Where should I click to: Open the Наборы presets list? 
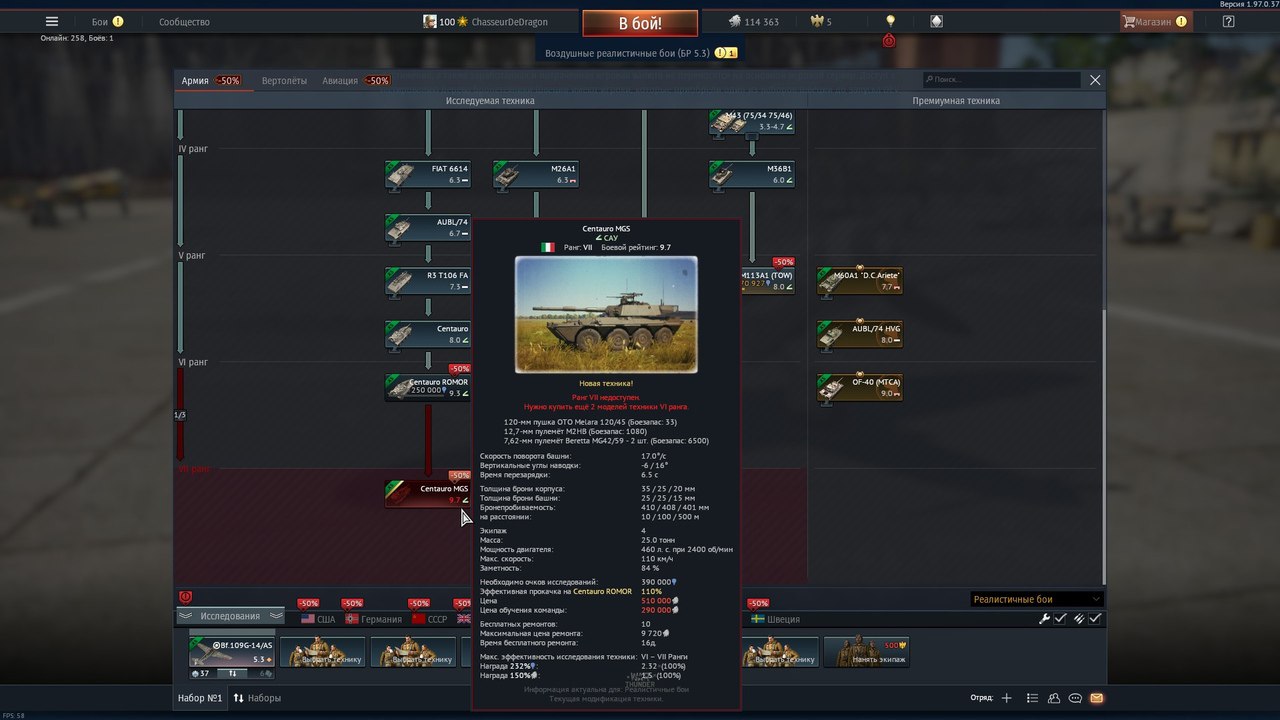click(x=257, y=698)
